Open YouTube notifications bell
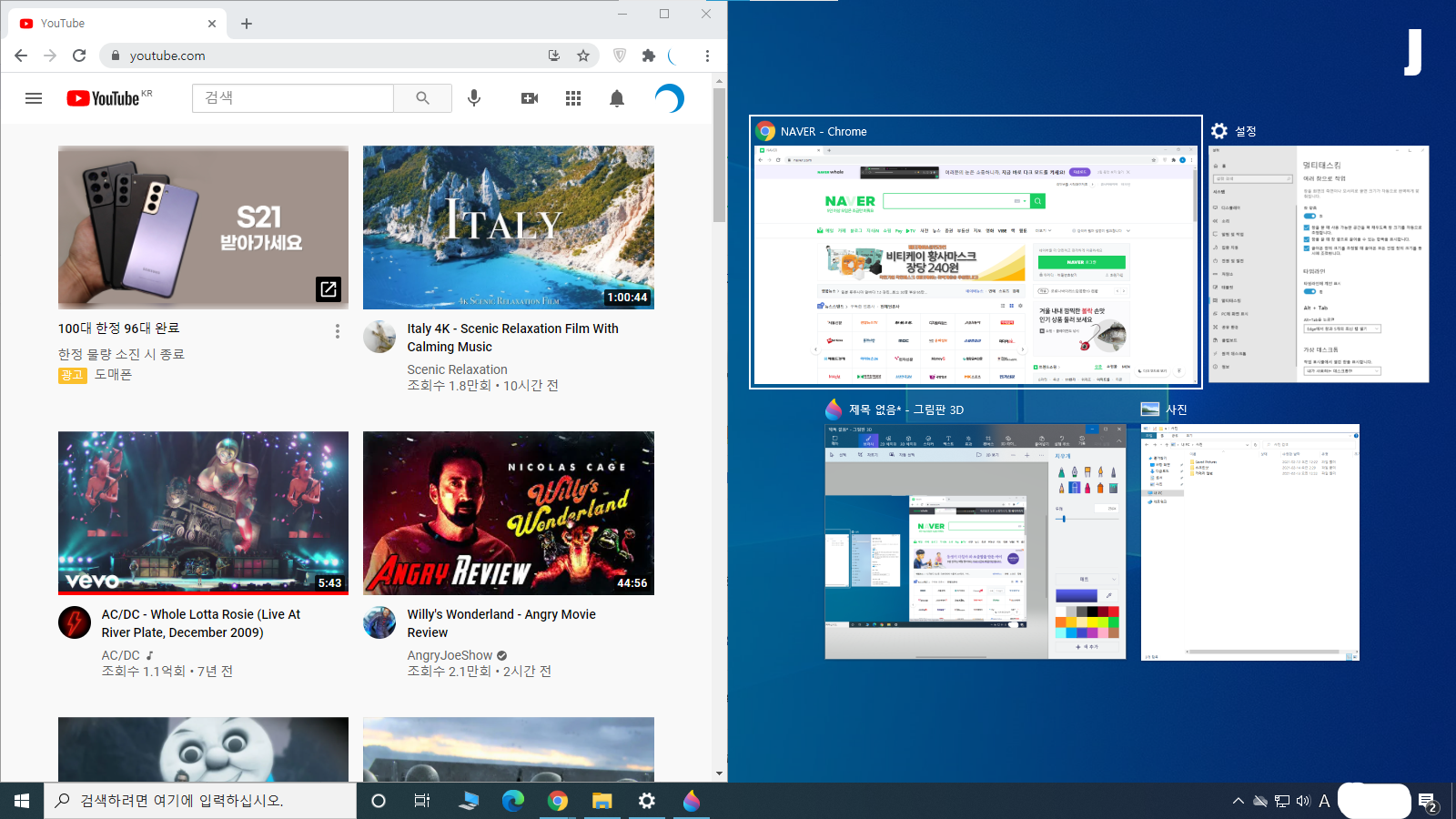 [617, 98]
